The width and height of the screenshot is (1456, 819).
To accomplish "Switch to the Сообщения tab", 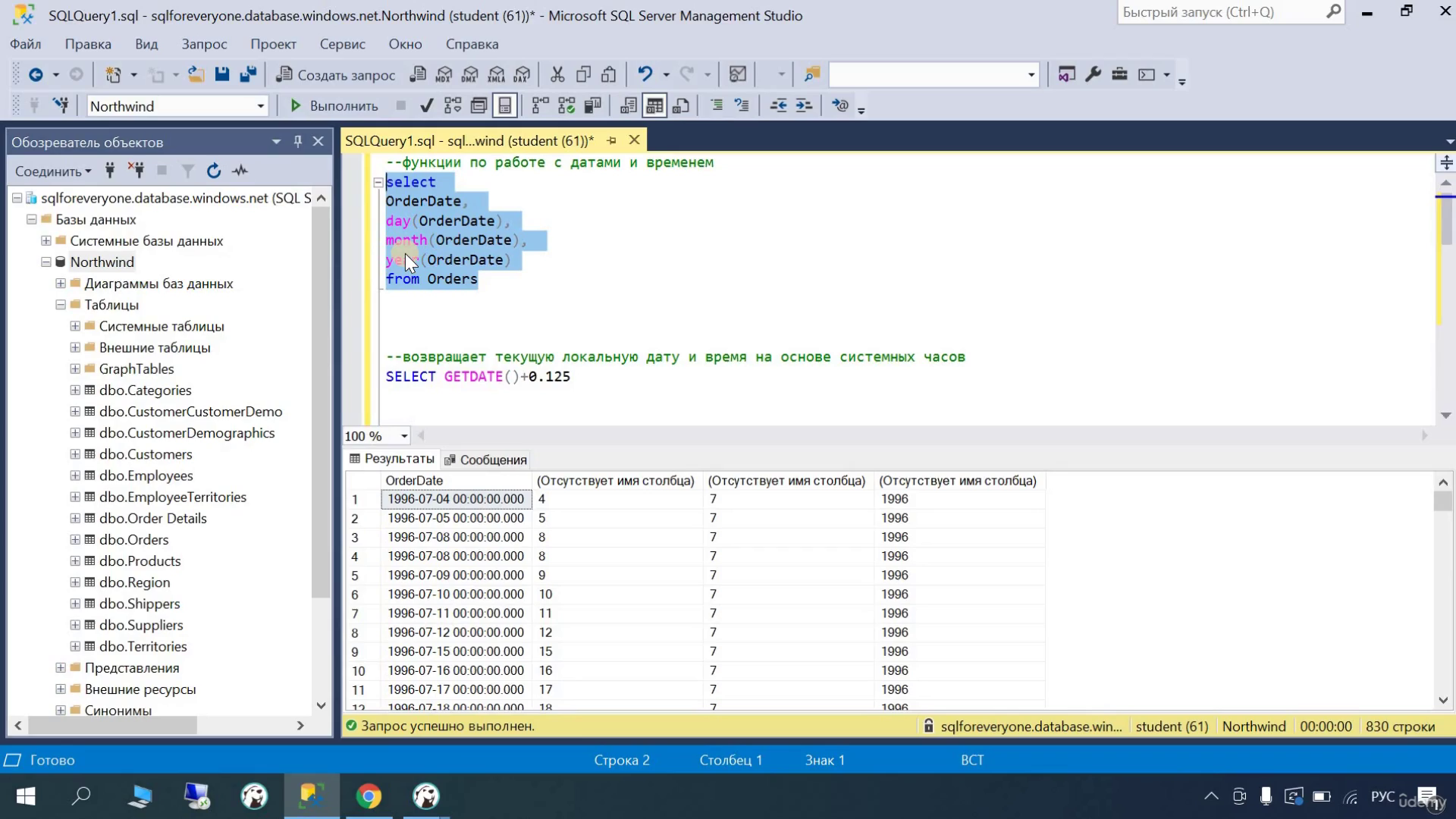I will point(485,460).
